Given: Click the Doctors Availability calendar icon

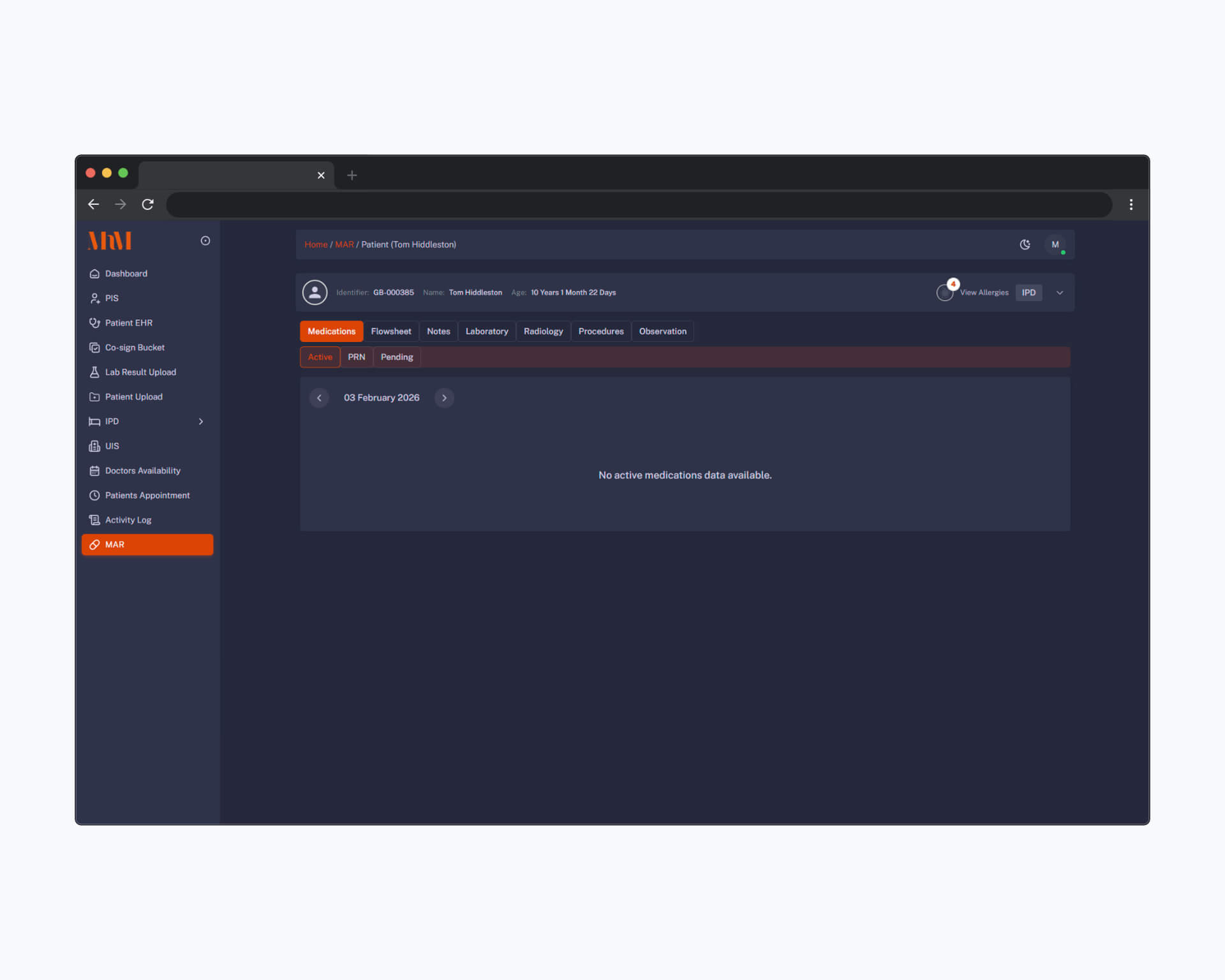Looking at the screenshot, I should pyautogui.click(x=94, y=471).
